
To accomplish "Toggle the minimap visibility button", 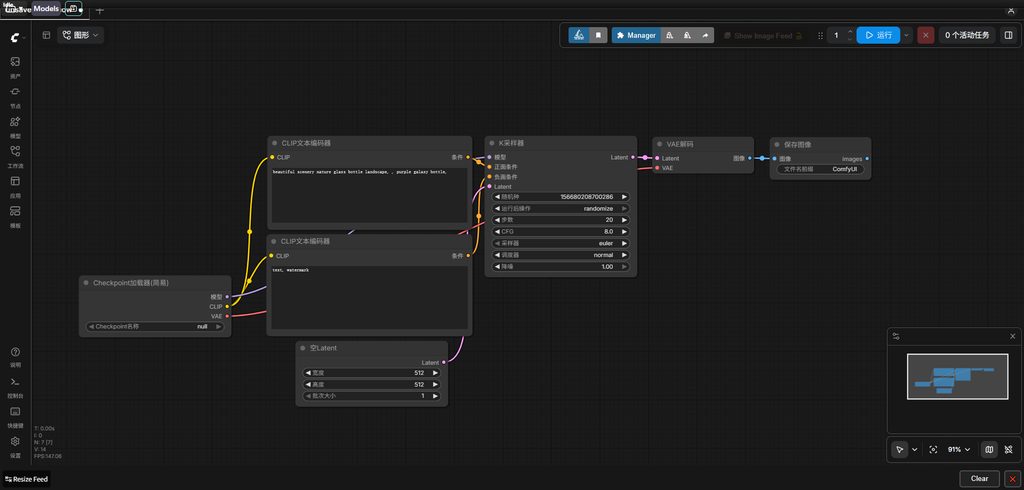I will pos(989,449).
